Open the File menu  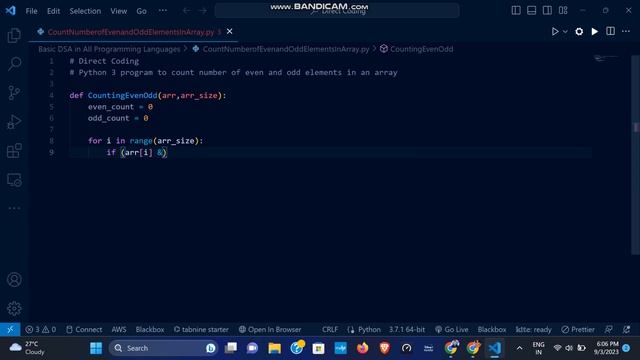[31, 11]
